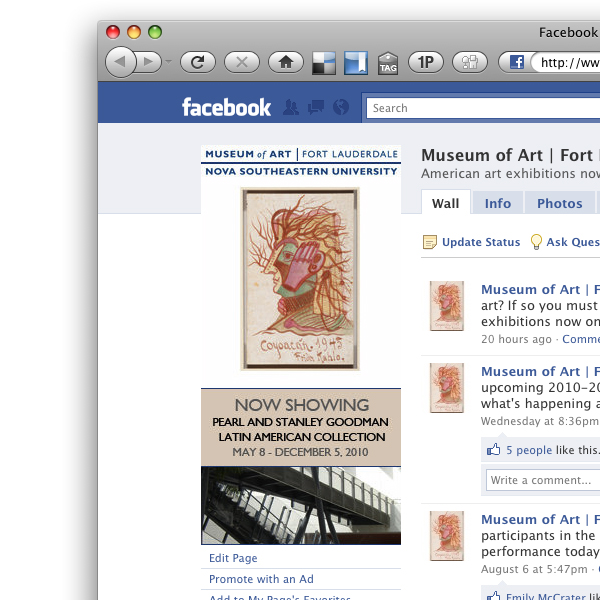Image resolution: width=600 pixels, height=600 pixels.
Task: Click the blue bookmark ribbon toolbar icon
Action: 356,63
